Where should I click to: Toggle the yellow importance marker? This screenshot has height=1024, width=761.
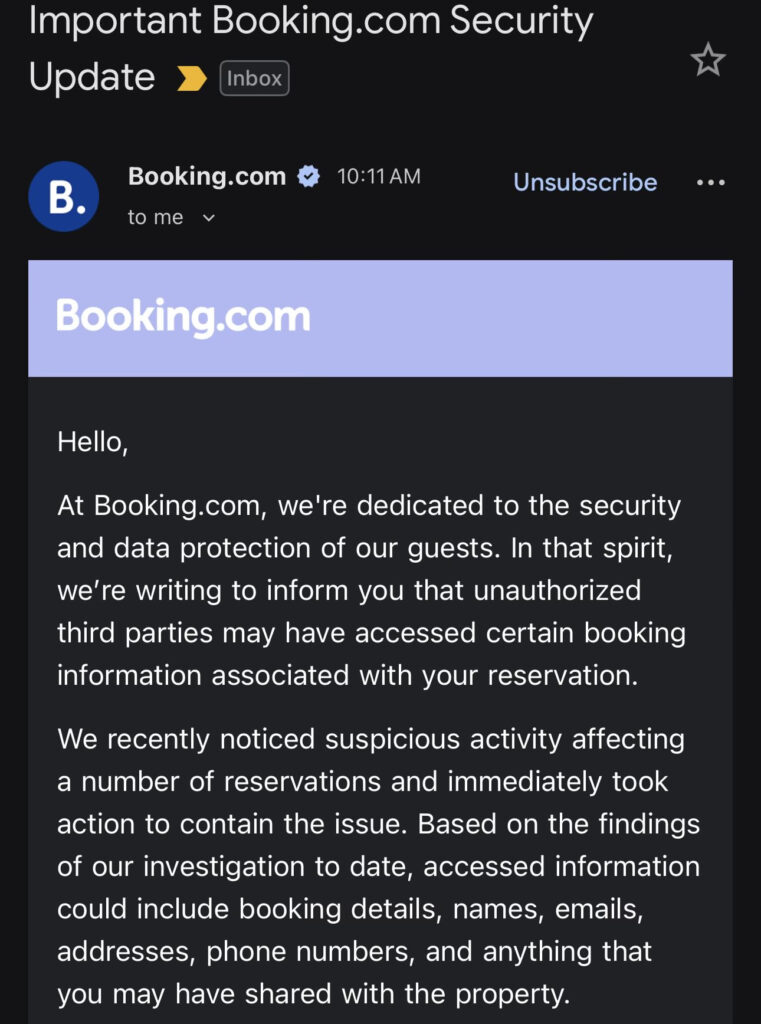(x=191, y=79)
